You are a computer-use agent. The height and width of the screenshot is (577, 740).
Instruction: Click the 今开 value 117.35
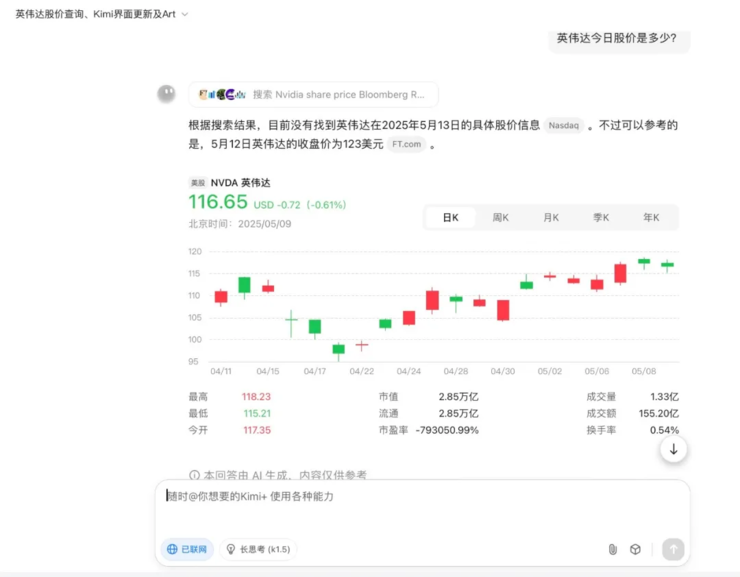coord(257,430)
